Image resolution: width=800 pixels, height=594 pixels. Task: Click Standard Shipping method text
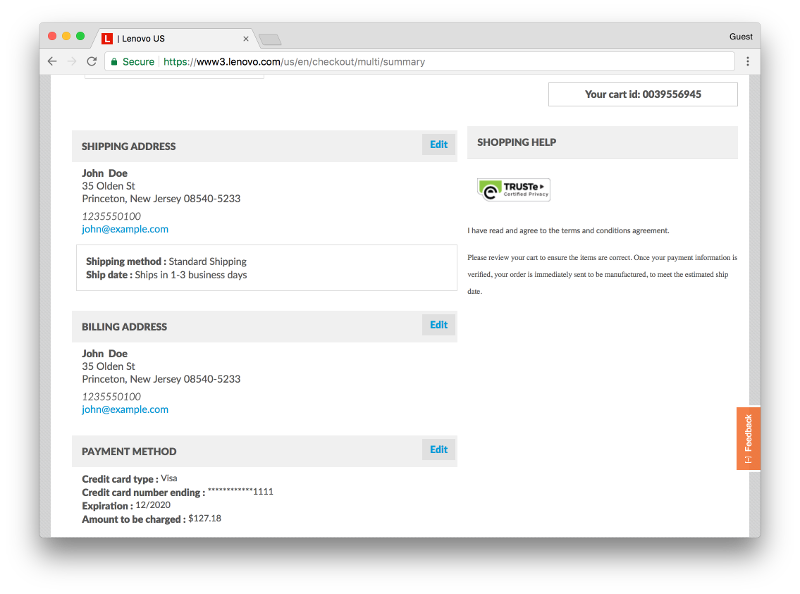(x=208, y=261)
